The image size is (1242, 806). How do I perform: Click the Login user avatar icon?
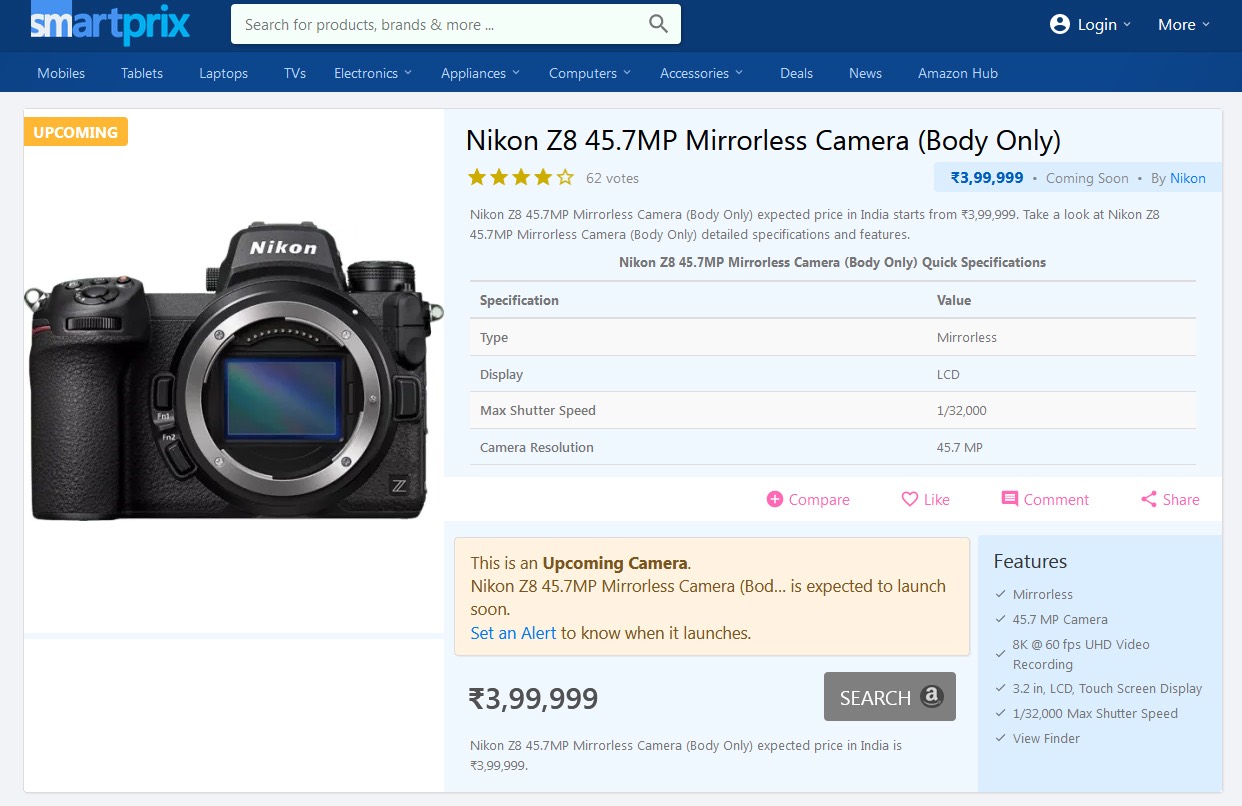click(x=1060, y=24)
